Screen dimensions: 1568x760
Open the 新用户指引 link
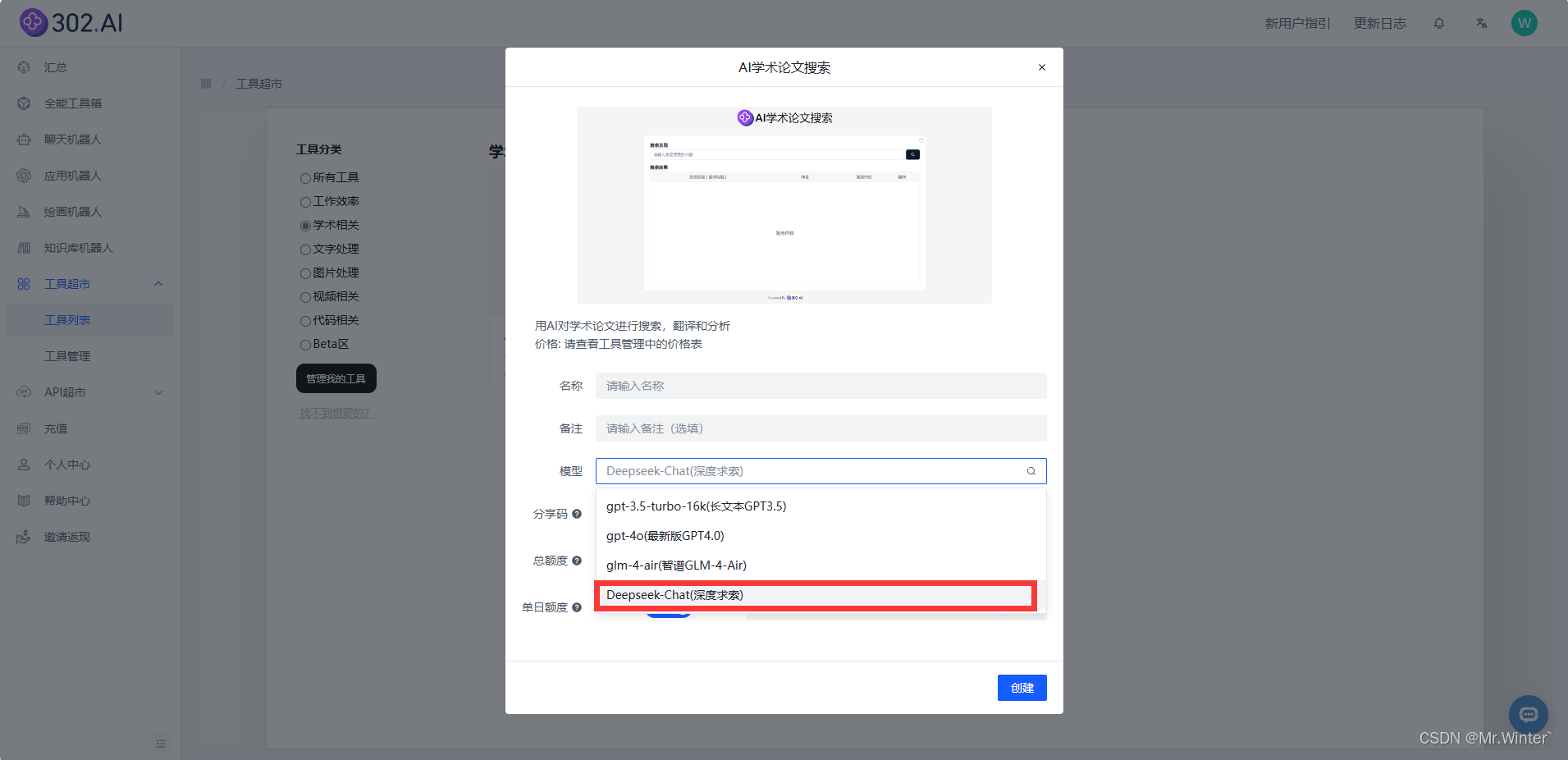click(1298, 23)
